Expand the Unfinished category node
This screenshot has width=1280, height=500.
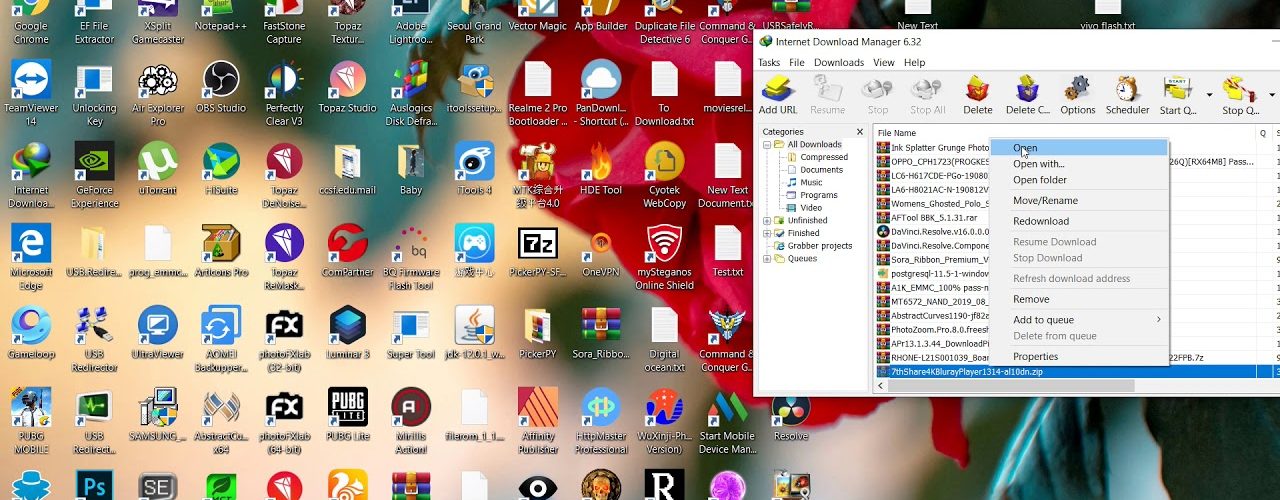click(767, 221)
